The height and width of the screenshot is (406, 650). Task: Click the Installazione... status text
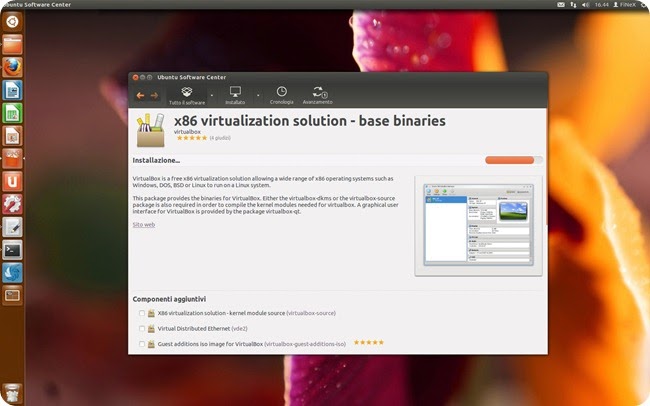(x=156, y=160)
